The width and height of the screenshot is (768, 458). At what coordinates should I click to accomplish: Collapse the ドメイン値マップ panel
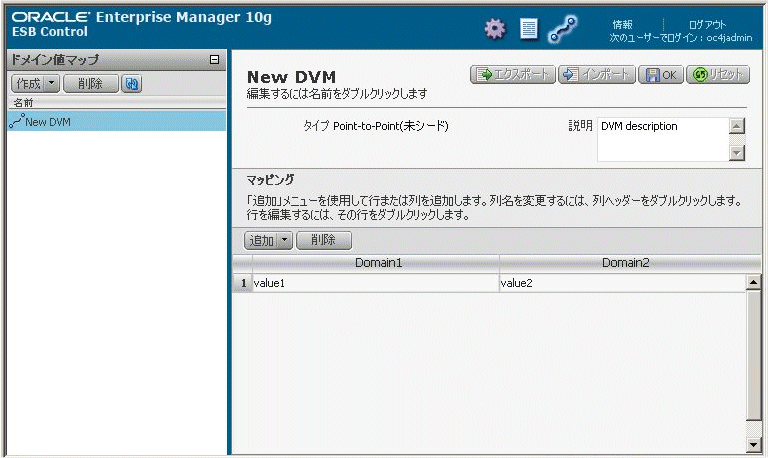[x=215, y=60]
